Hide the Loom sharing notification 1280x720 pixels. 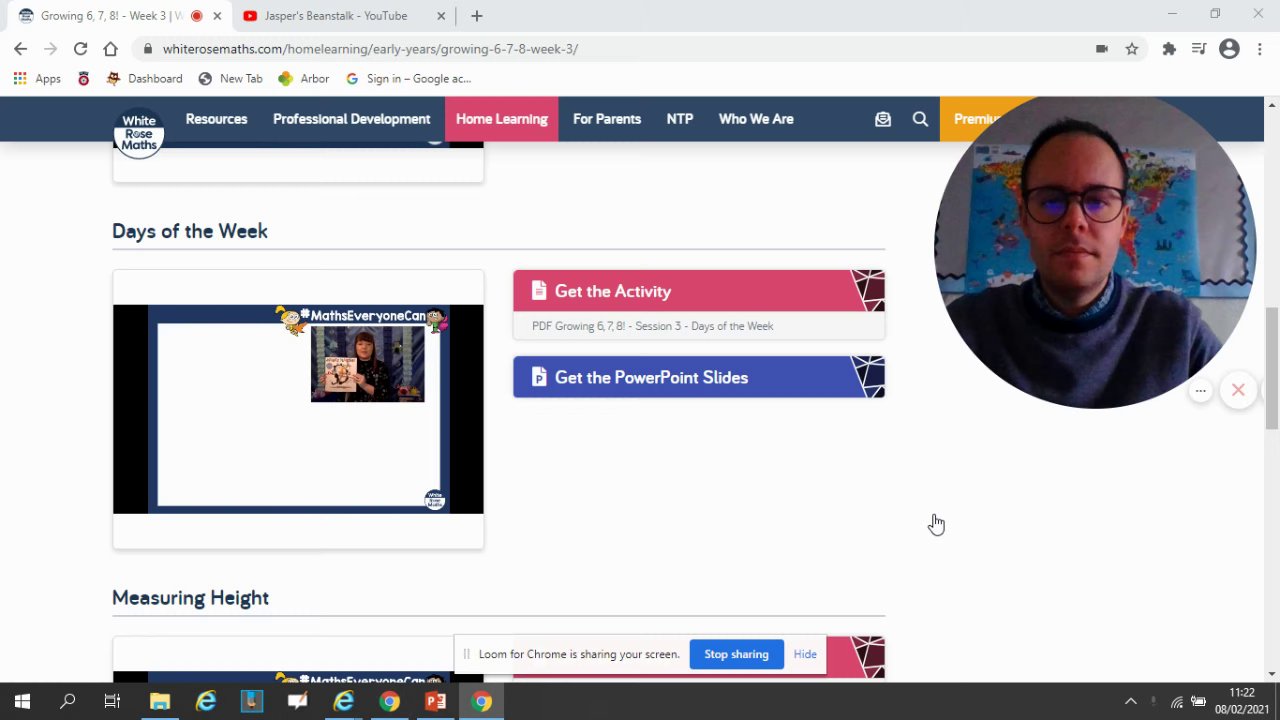(x=805, y=654)
